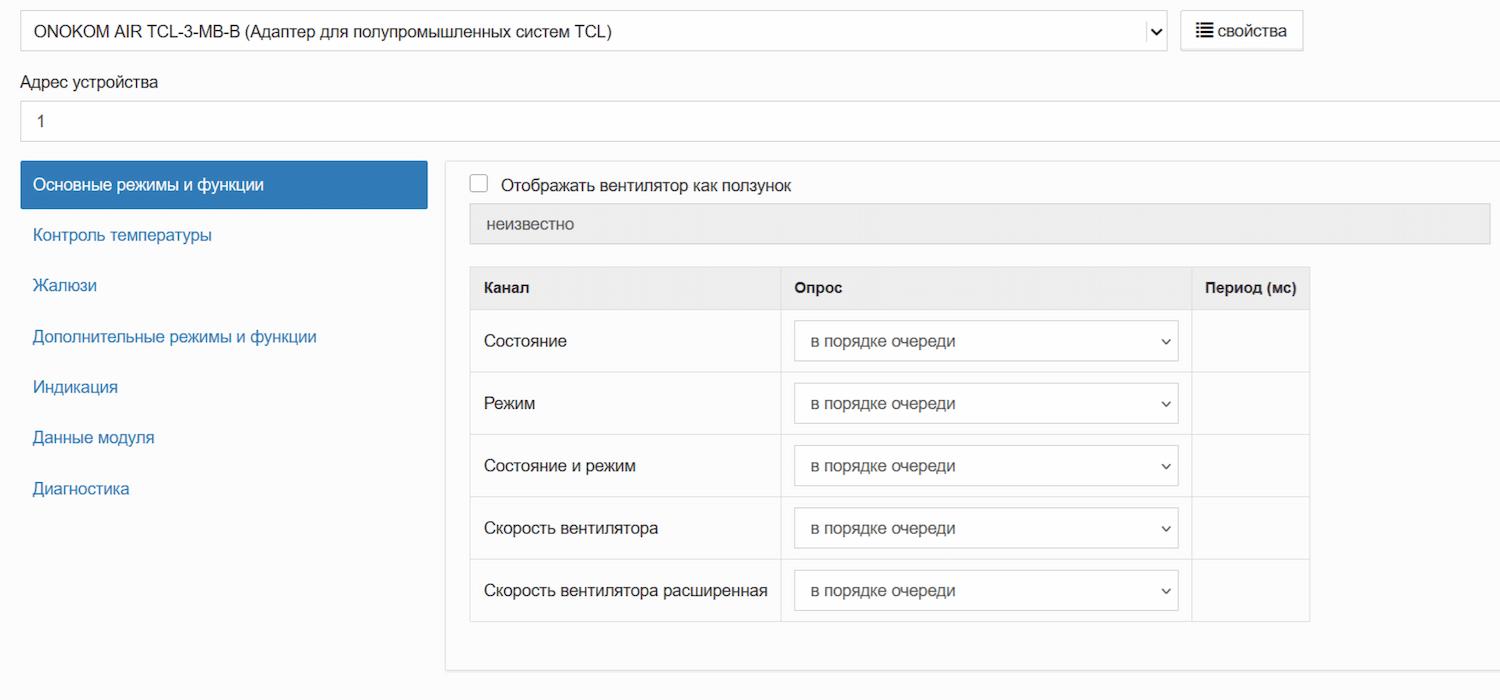This screenshot has height=700, width=1500.
Task: Switch to Контроль температуры tab
Action: 122,235
